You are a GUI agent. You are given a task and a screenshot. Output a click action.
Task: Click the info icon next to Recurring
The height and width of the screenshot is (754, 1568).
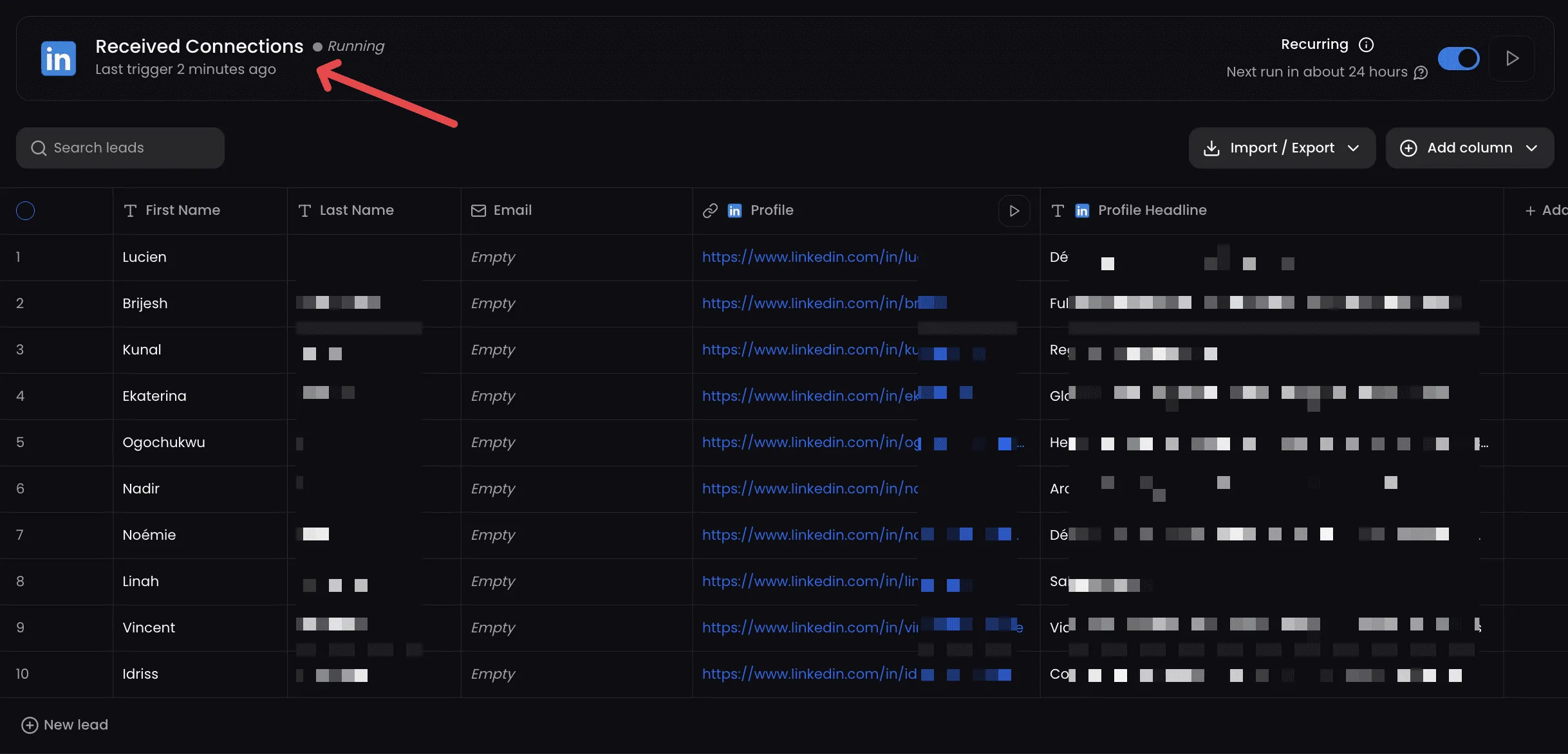1365,44
